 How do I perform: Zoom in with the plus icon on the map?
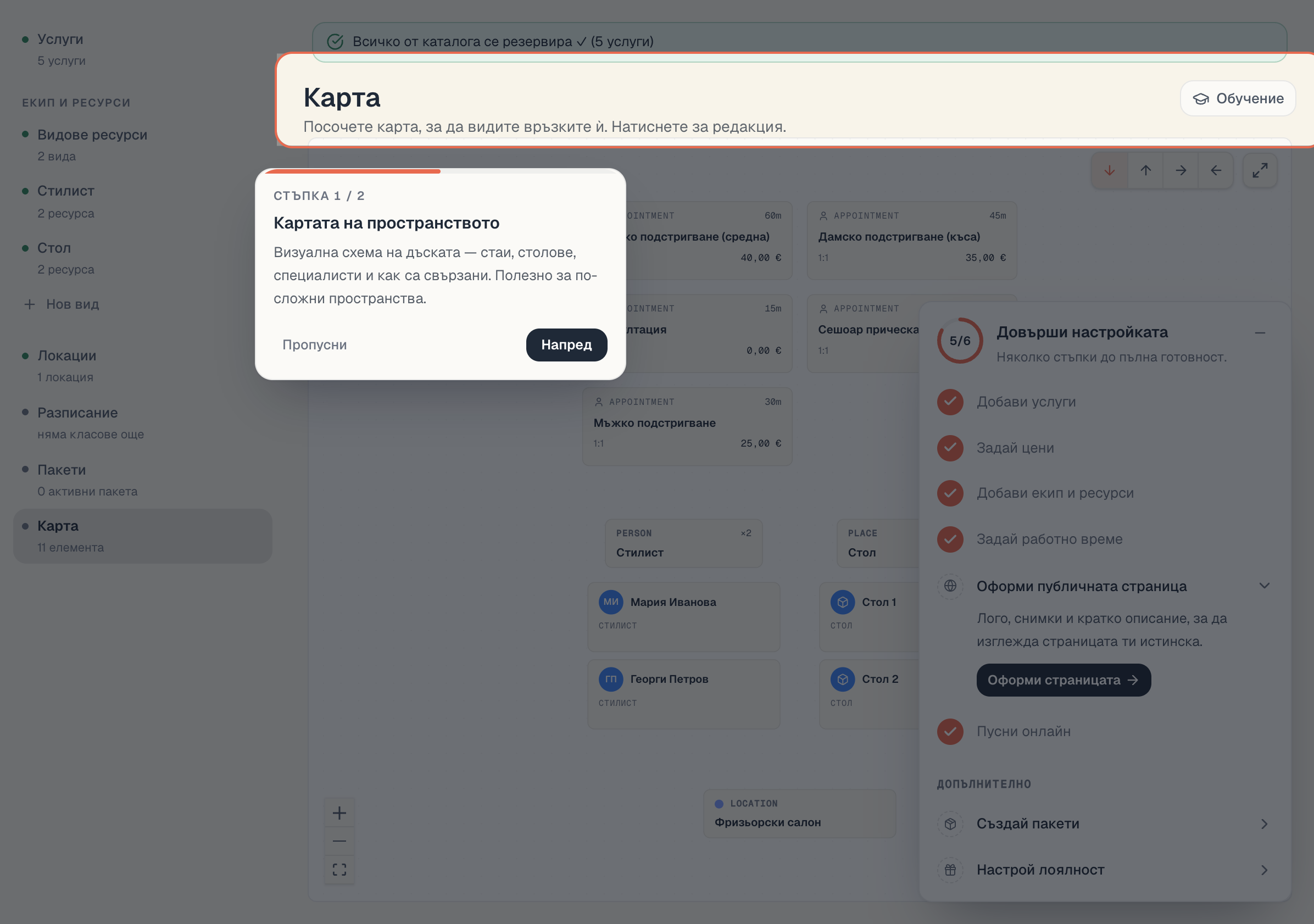(x=339, y=813)
